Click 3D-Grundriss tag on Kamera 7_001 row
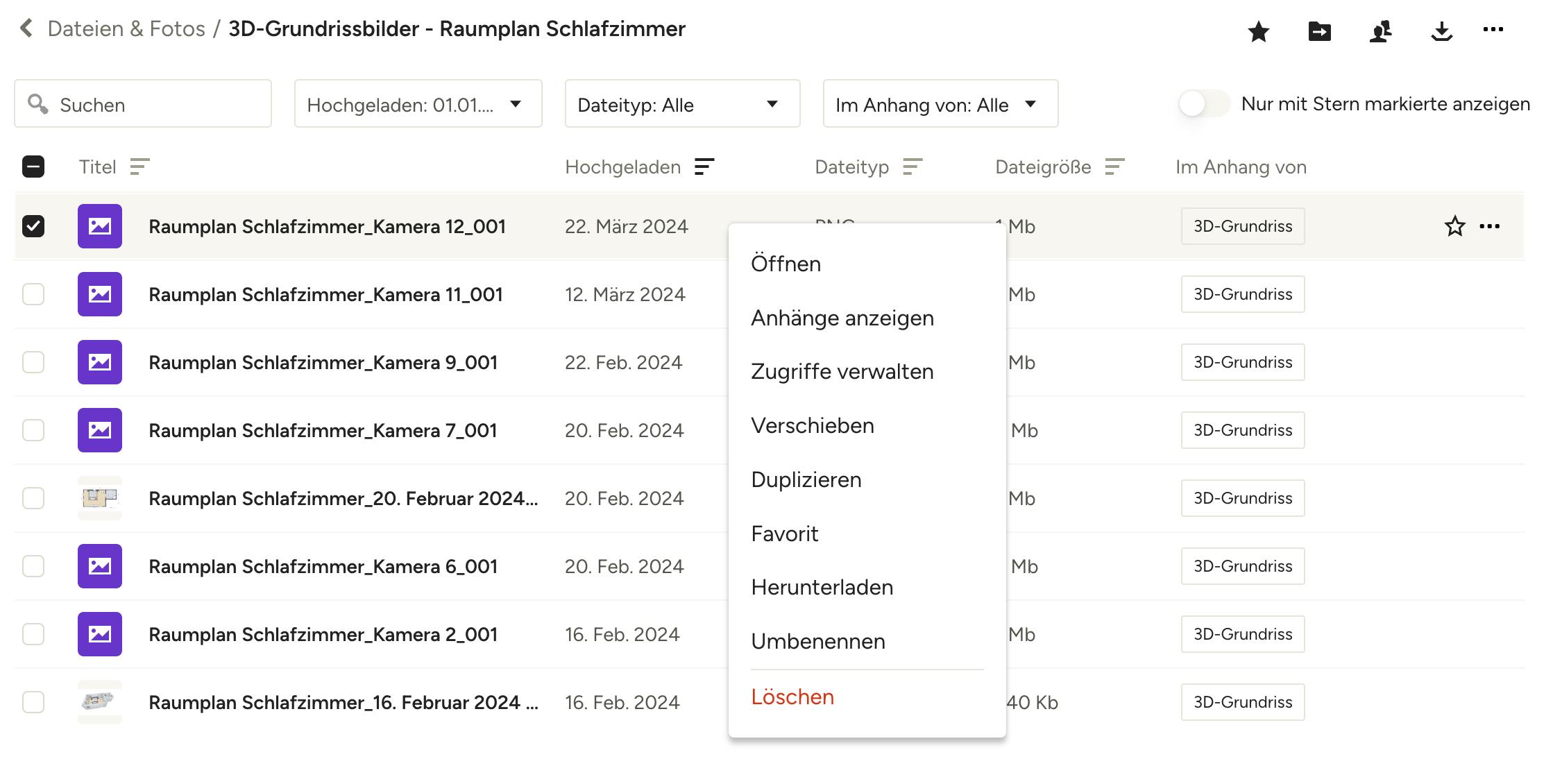 [1243, 430]
